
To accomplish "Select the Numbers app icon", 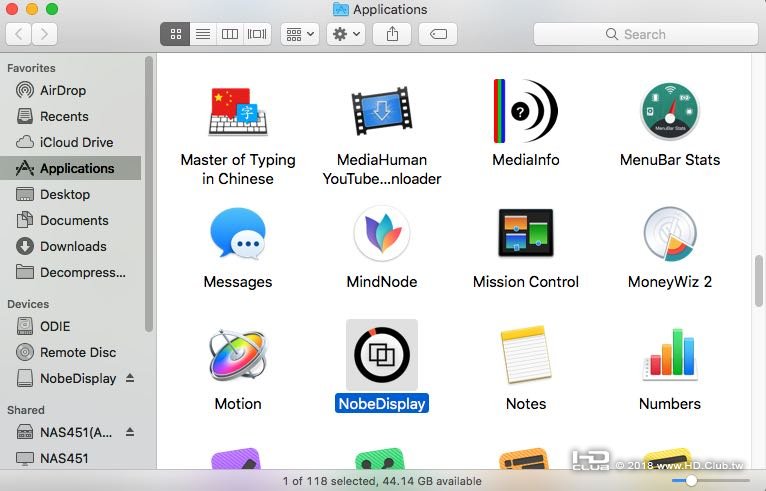I will pos(670,355).
